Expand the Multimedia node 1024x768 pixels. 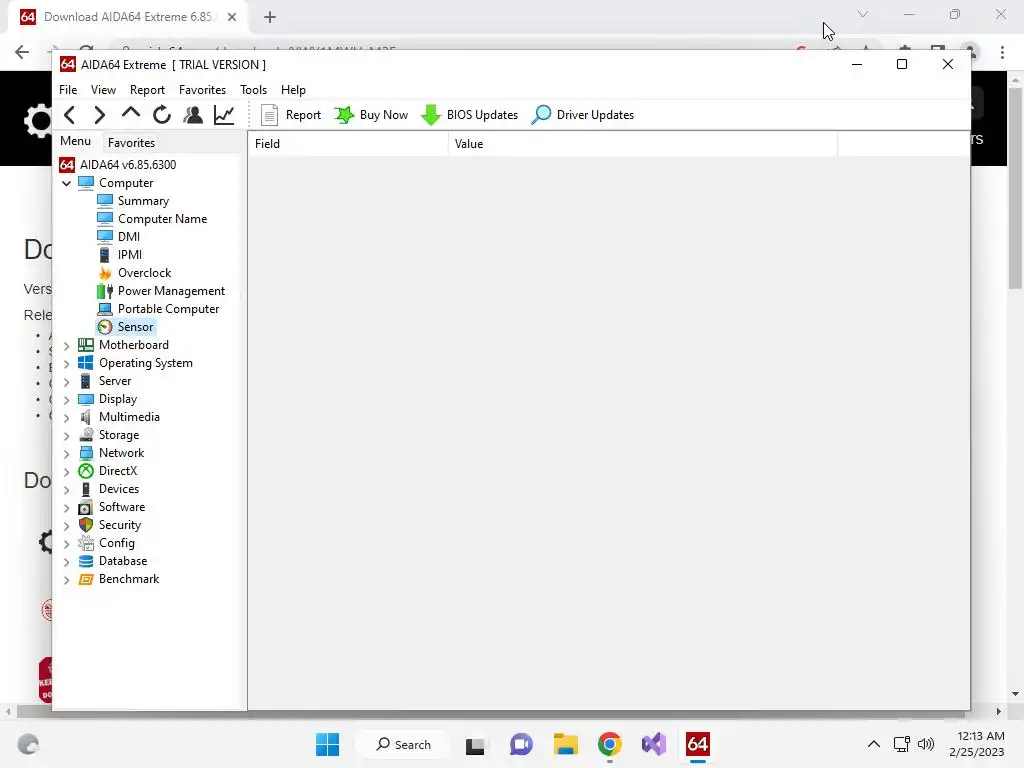coord(66,417)
